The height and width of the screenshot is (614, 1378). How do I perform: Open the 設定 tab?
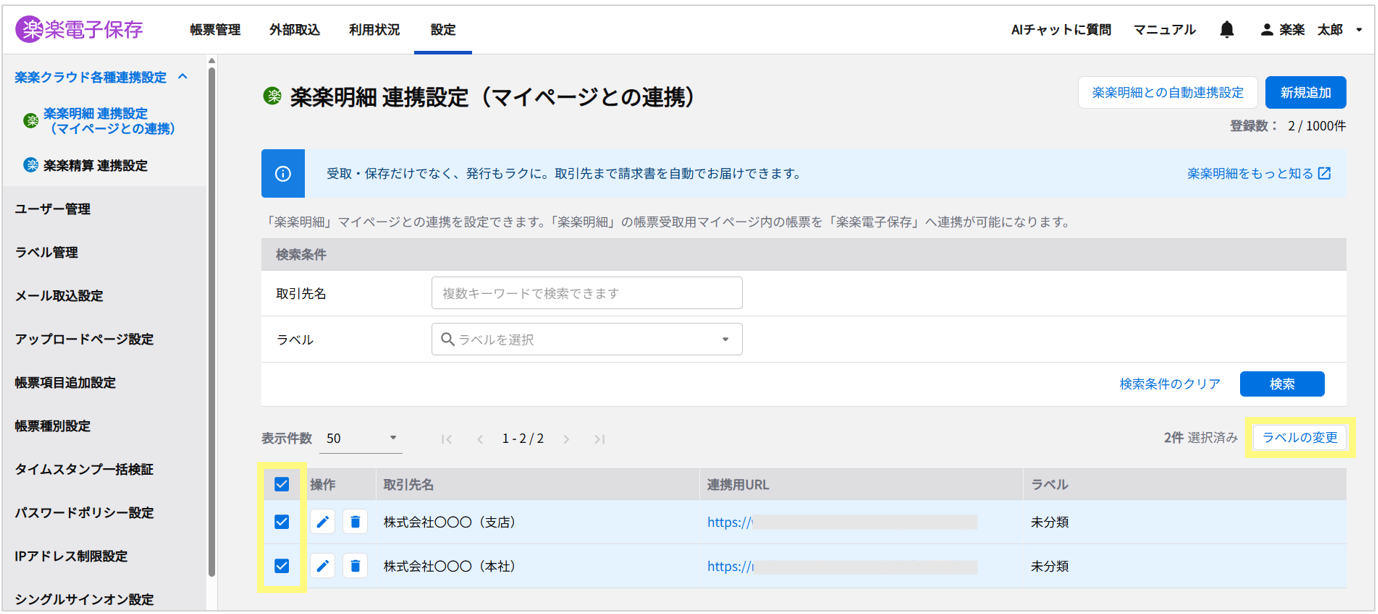(443, 30)
